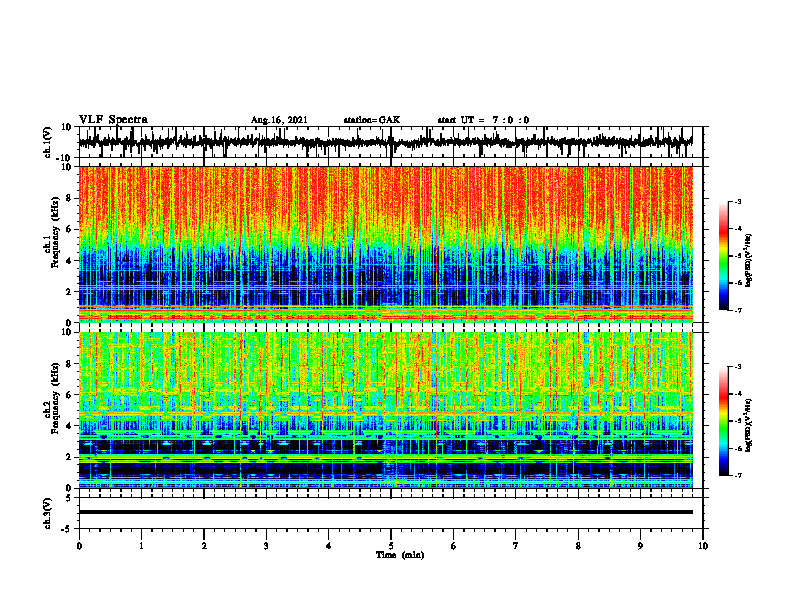Click the '8' tick on the time axis

[x=578, y=546]
